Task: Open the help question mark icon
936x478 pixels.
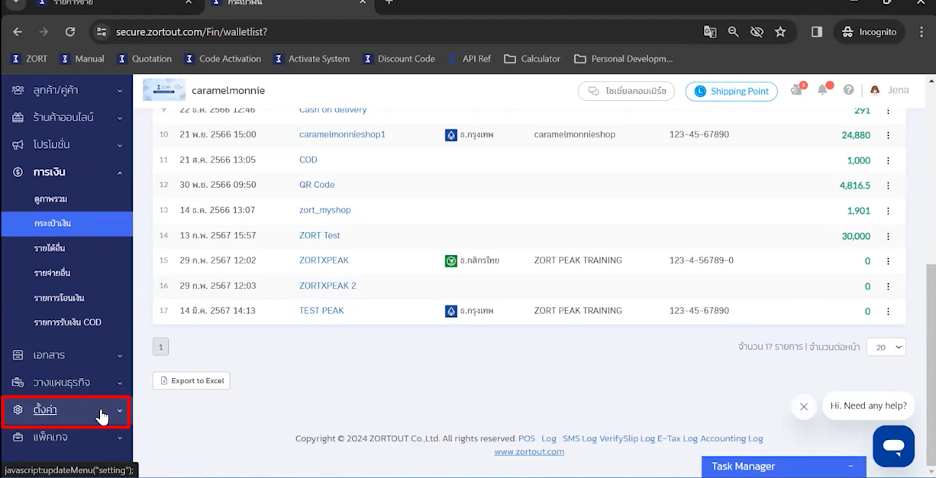Action: click(849, 91)
